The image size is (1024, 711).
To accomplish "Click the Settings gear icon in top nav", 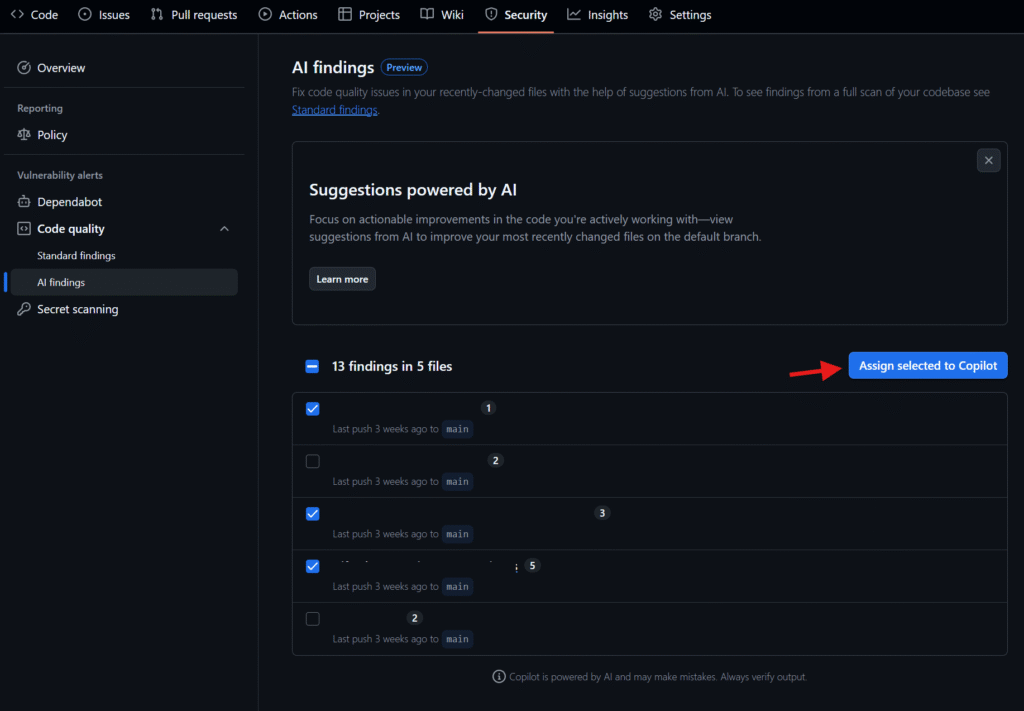I will [655, 15].
